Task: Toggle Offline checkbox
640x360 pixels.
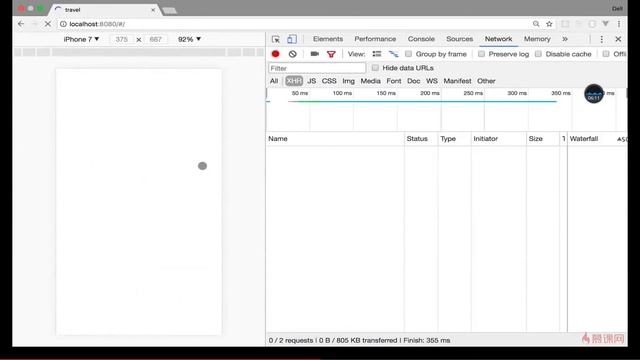Action: point(606,54)
